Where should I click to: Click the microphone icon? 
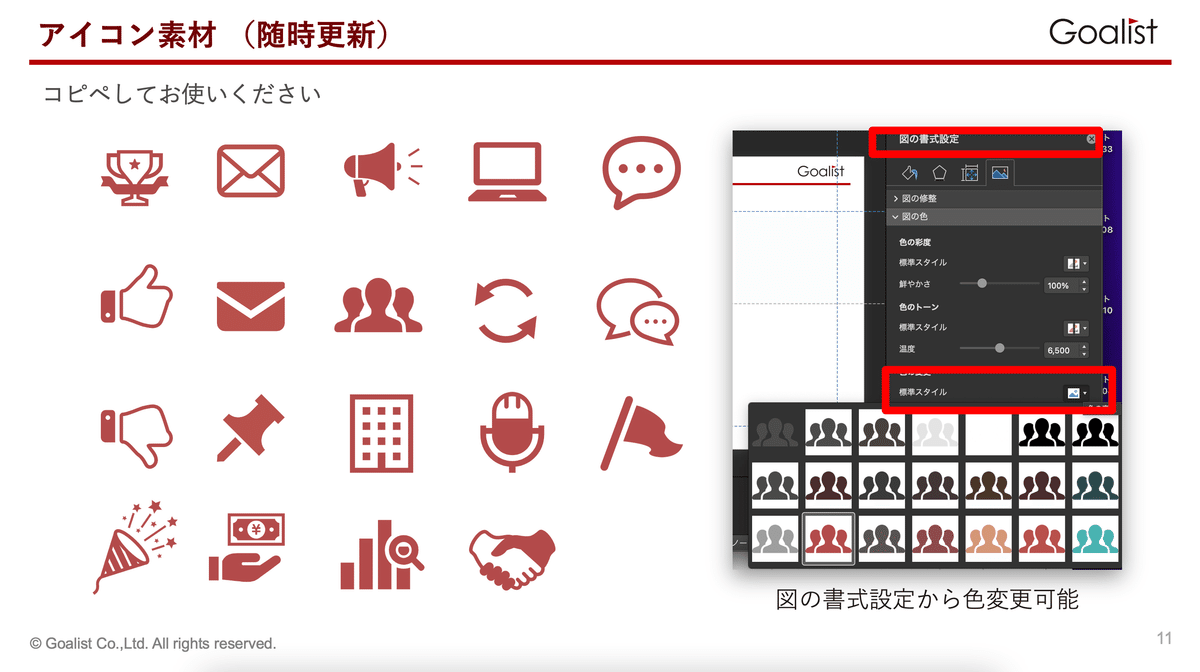511,433
